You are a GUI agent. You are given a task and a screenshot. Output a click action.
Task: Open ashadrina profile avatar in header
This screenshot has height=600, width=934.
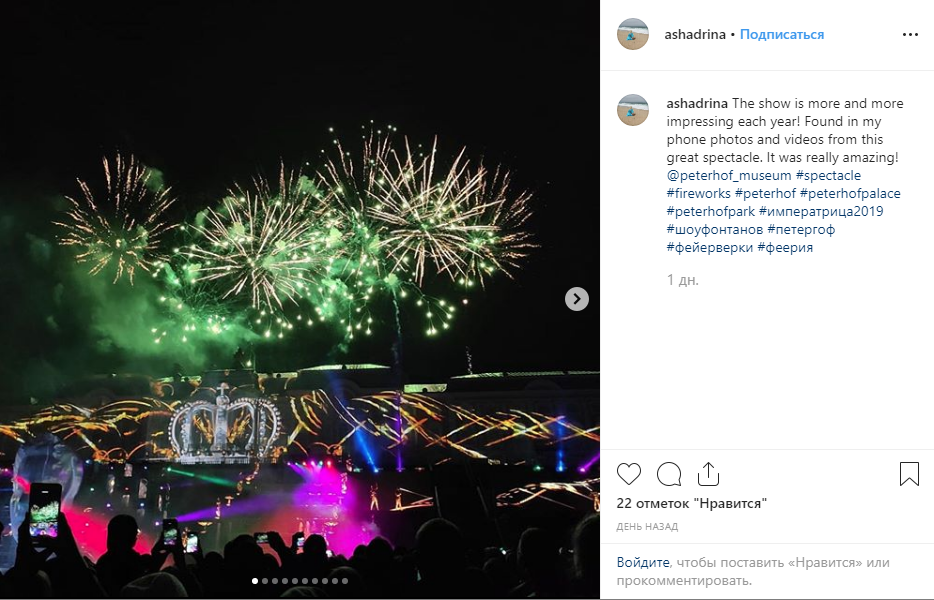click(633, 34)
